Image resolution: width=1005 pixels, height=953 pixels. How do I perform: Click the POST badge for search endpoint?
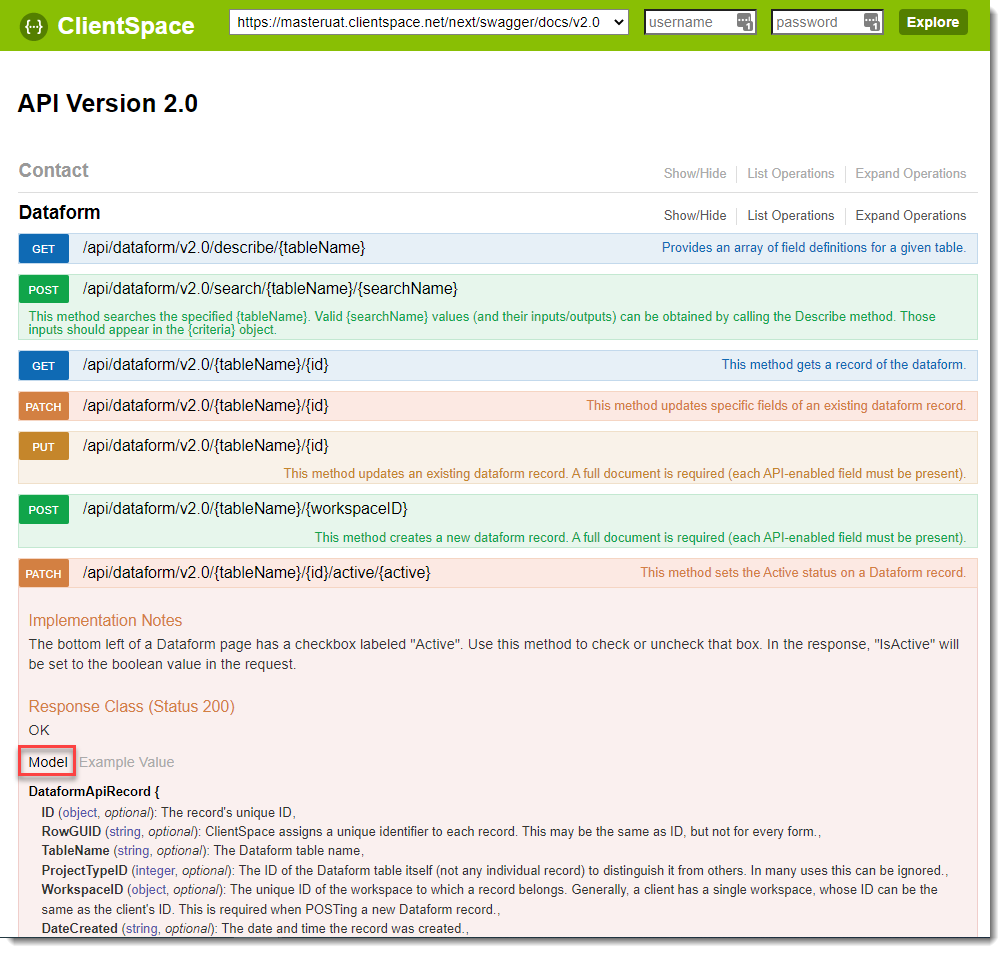(44, 290)
